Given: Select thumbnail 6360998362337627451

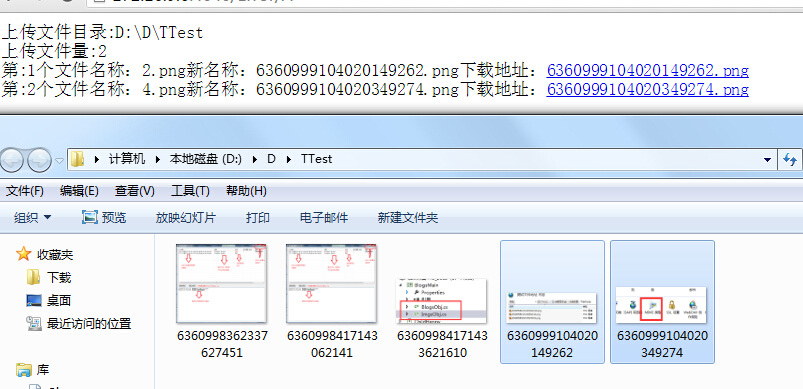Looking at the screenshot, I should [x=222, y=301].
